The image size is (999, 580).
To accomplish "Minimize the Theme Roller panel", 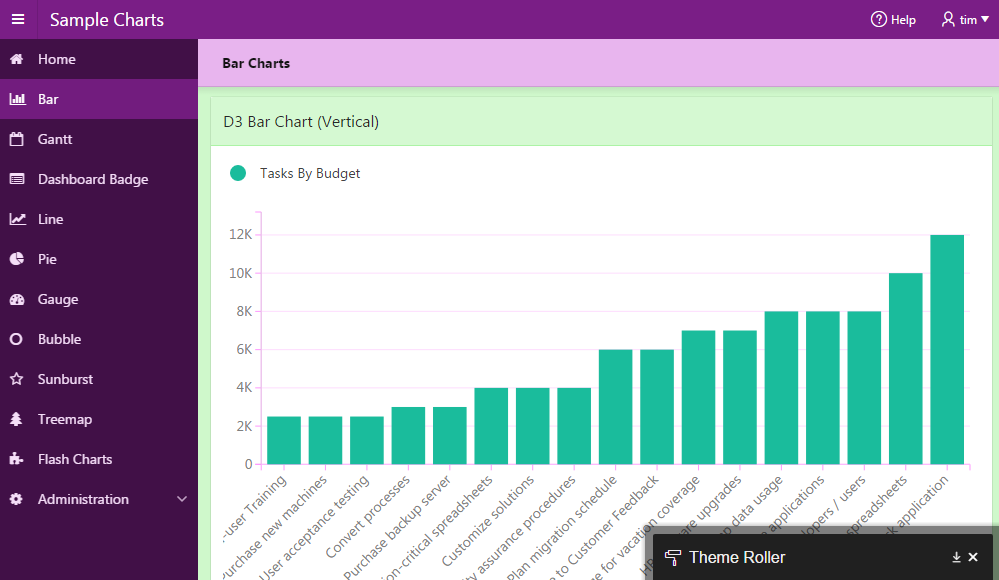I will pyautogui.click(x=956, y=558).
